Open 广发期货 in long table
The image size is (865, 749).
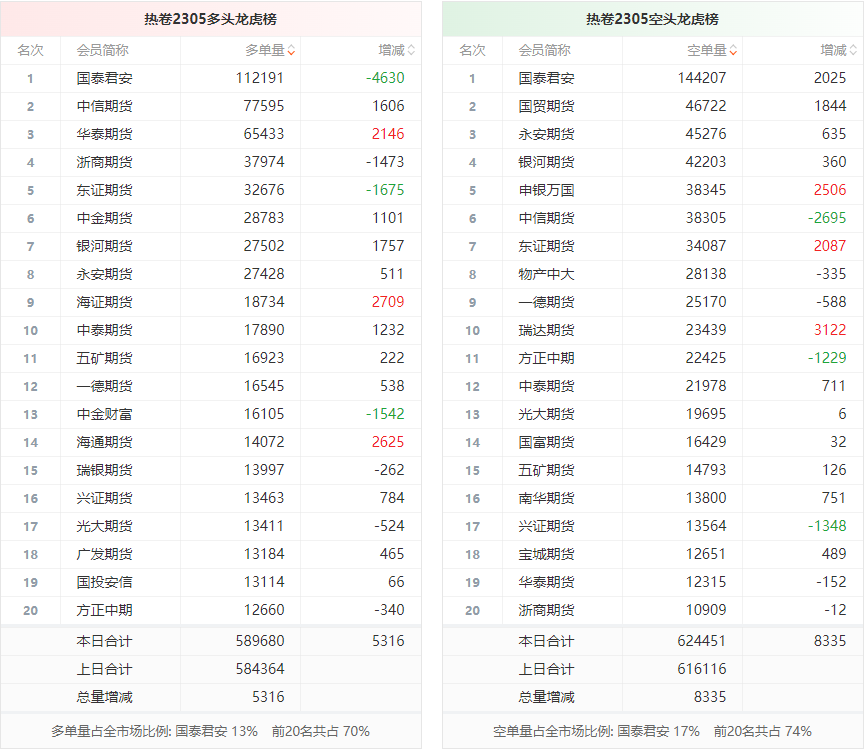pos(104,554)
